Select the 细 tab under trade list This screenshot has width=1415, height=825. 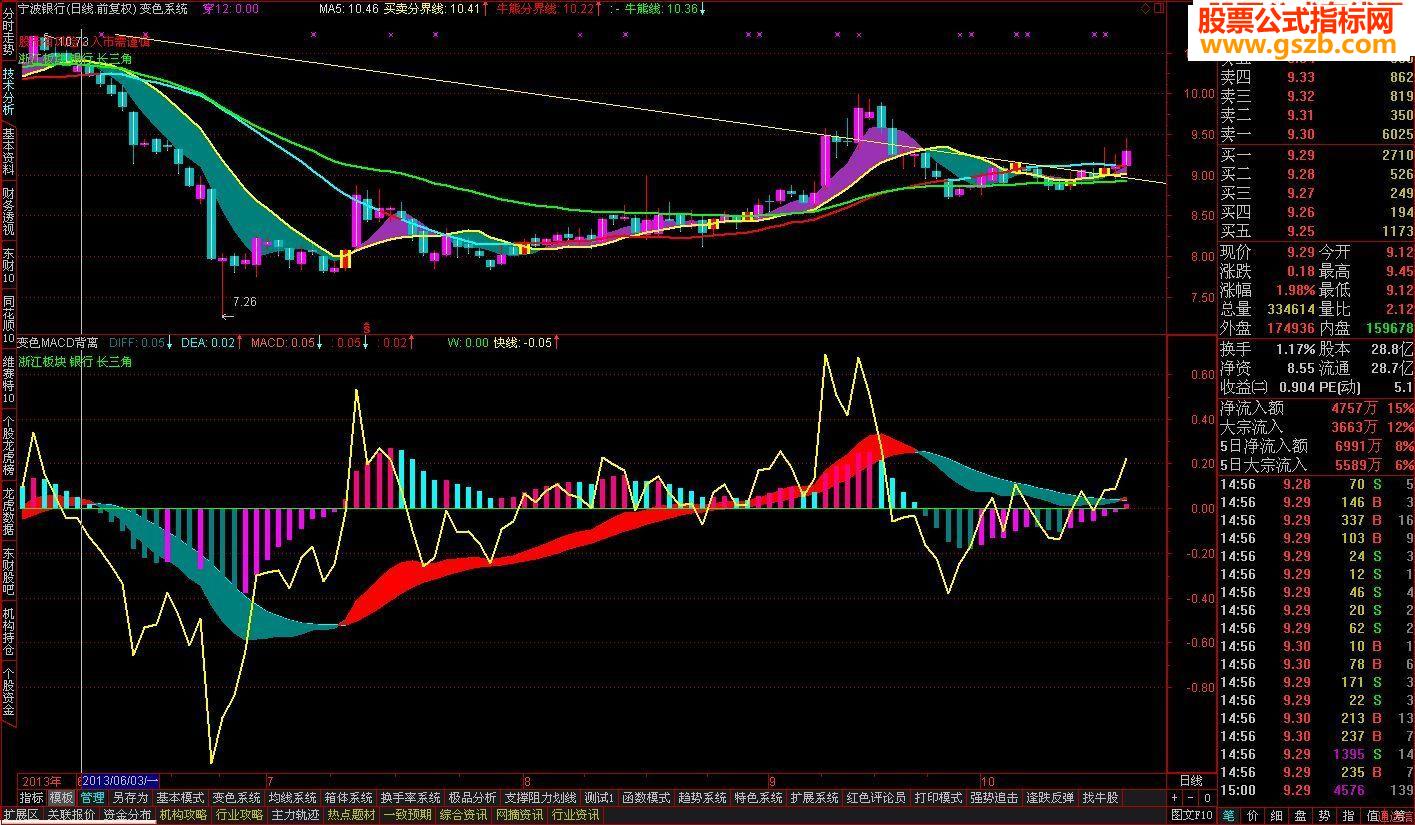(1276, 815)
